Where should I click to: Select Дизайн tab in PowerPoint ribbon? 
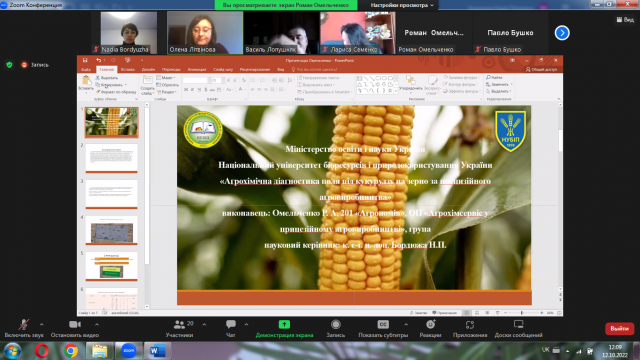pos(148,69)
